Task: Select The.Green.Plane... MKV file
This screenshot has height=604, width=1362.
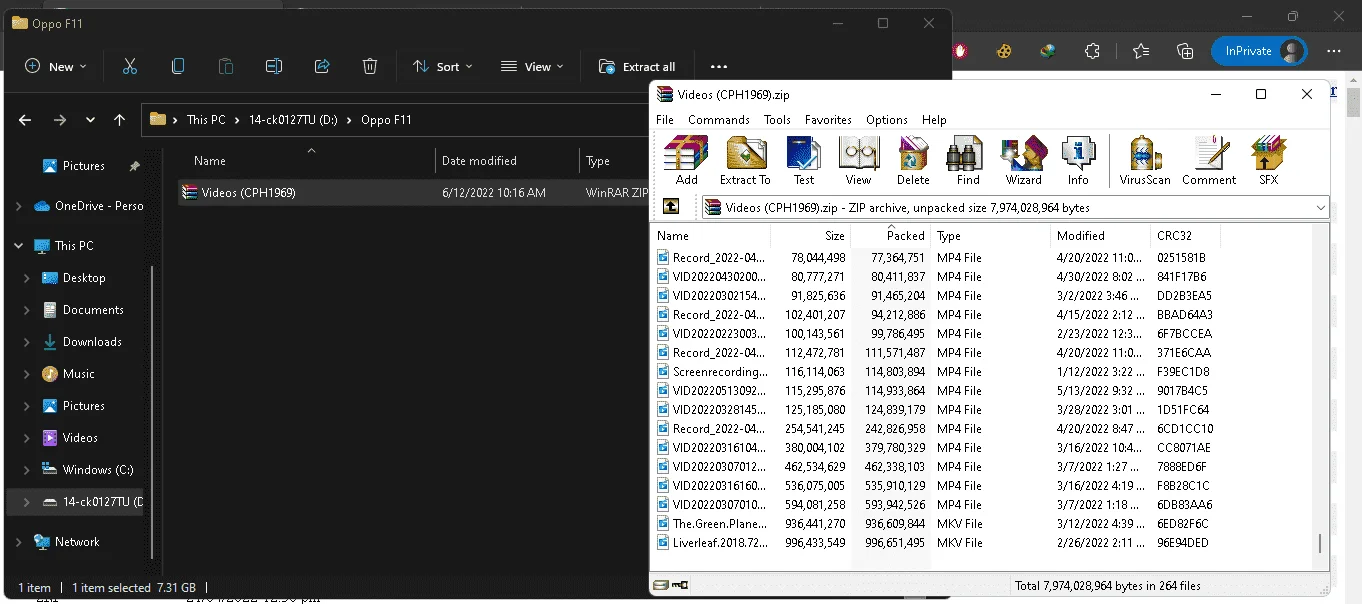Action: click(720, 524)
